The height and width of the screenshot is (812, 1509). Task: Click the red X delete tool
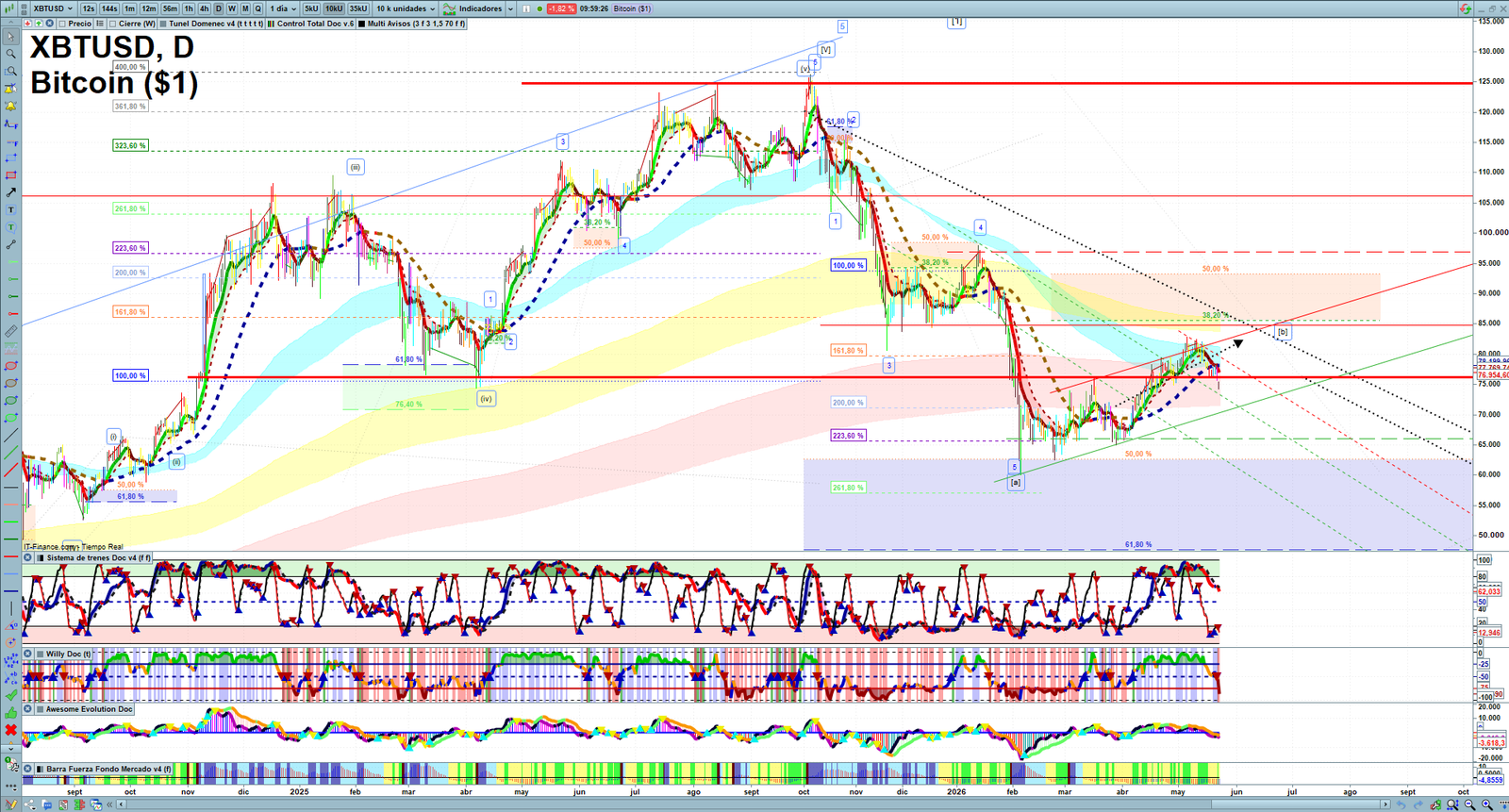tap(11, 730)
